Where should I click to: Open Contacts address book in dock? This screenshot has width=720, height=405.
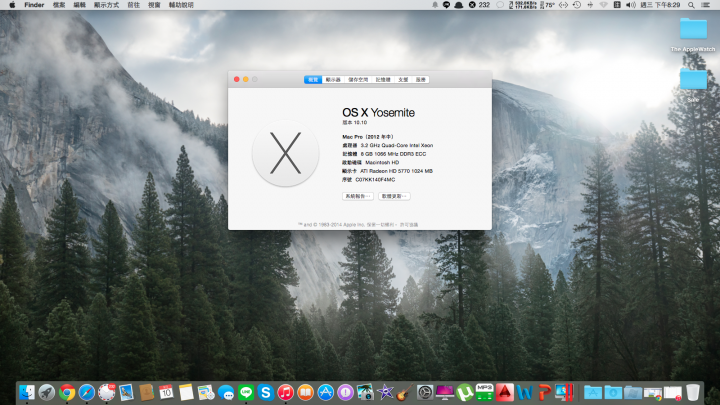point(146,393)
